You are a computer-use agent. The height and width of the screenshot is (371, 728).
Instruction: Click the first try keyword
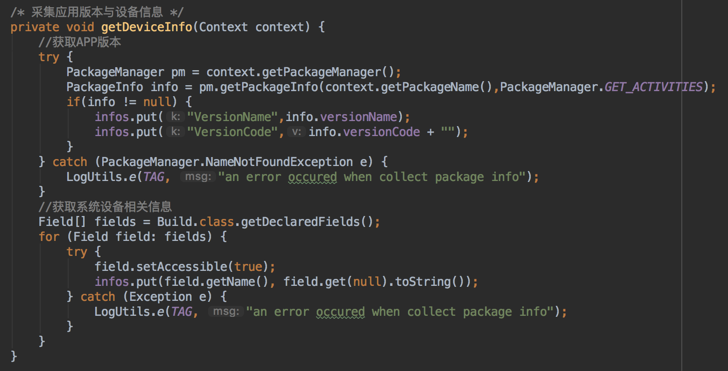coord(49,57)
